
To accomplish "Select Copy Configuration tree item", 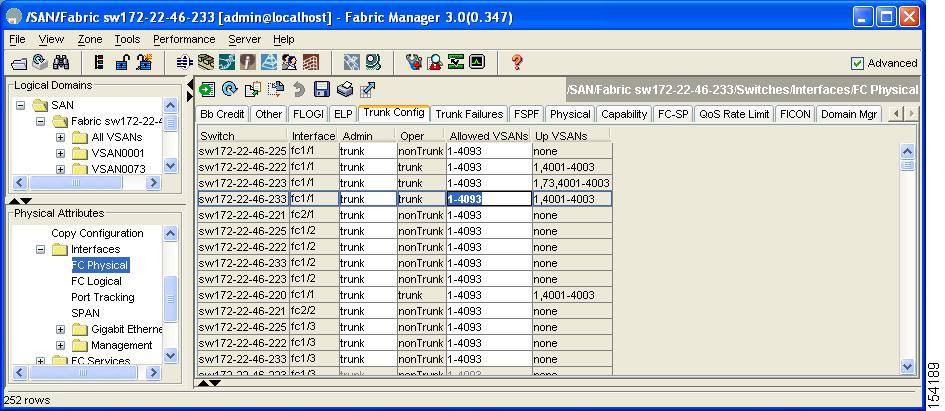I will pyautogui.click(x=97, y=233).
